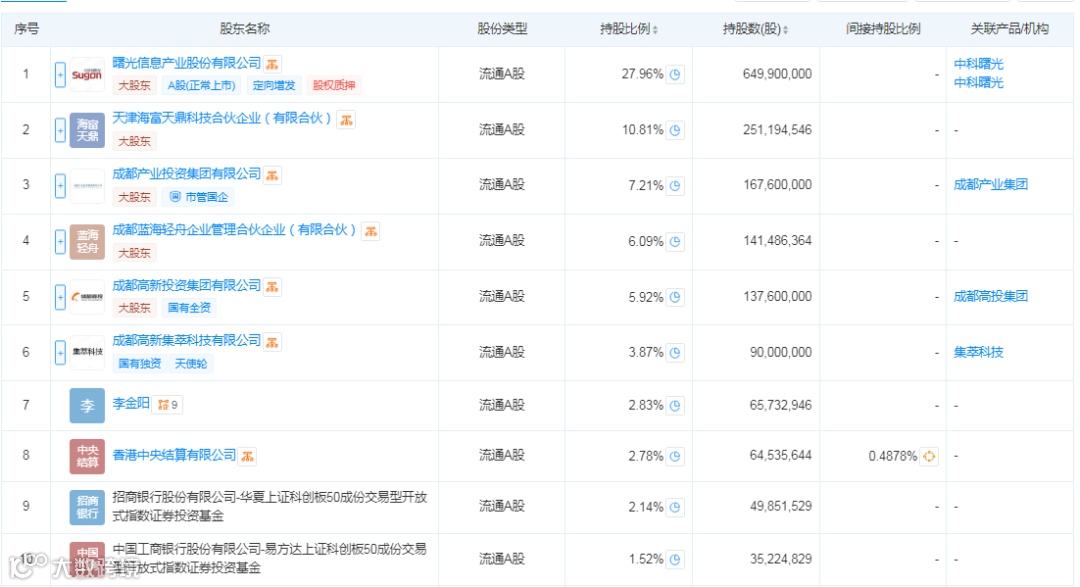Open equity structure icon beside 成都产业投资集团有限公司

pos(273,175)
